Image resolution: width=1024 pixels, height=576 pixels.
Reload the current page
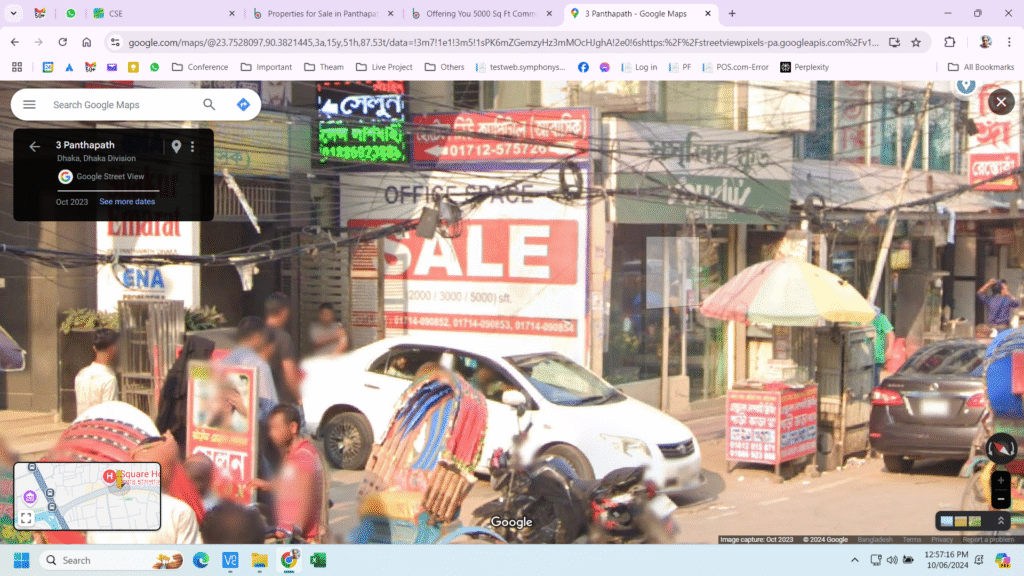63,42
